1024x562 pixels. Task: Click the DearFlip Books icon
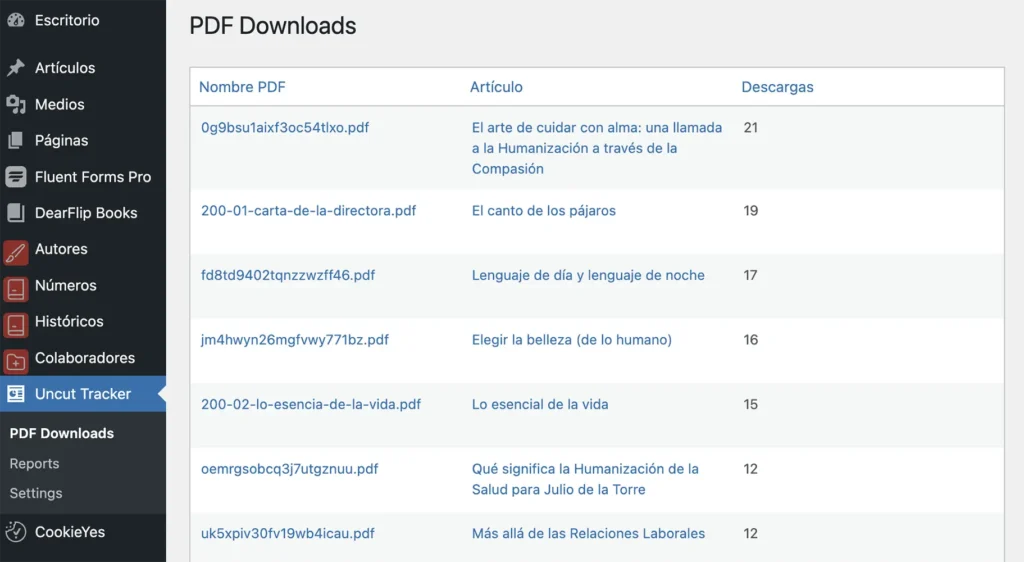pyautogui.click(x=15, y=213)
